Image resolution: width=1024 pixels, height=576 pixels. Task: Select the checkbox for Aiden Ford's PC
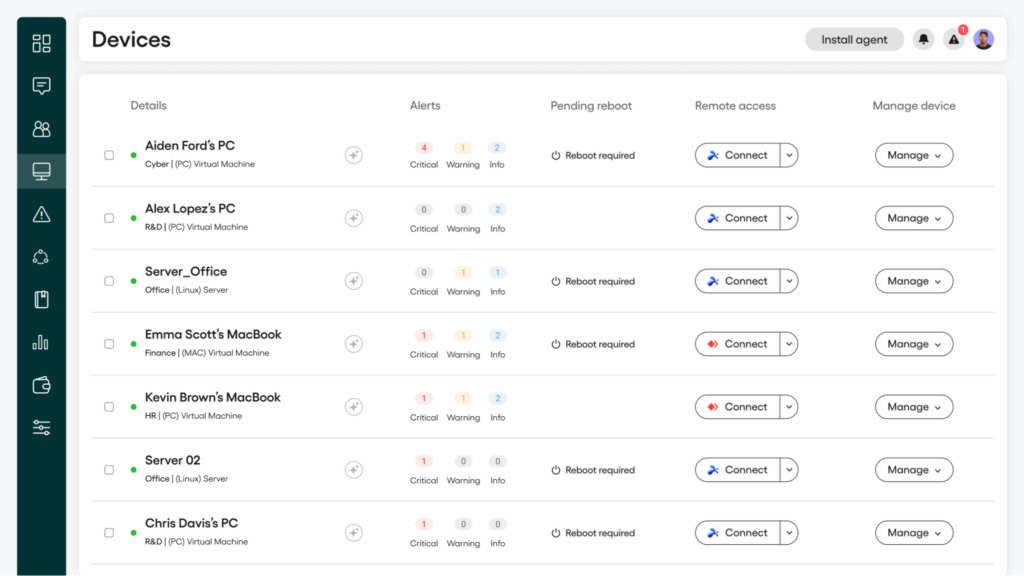tap(109, 155)
